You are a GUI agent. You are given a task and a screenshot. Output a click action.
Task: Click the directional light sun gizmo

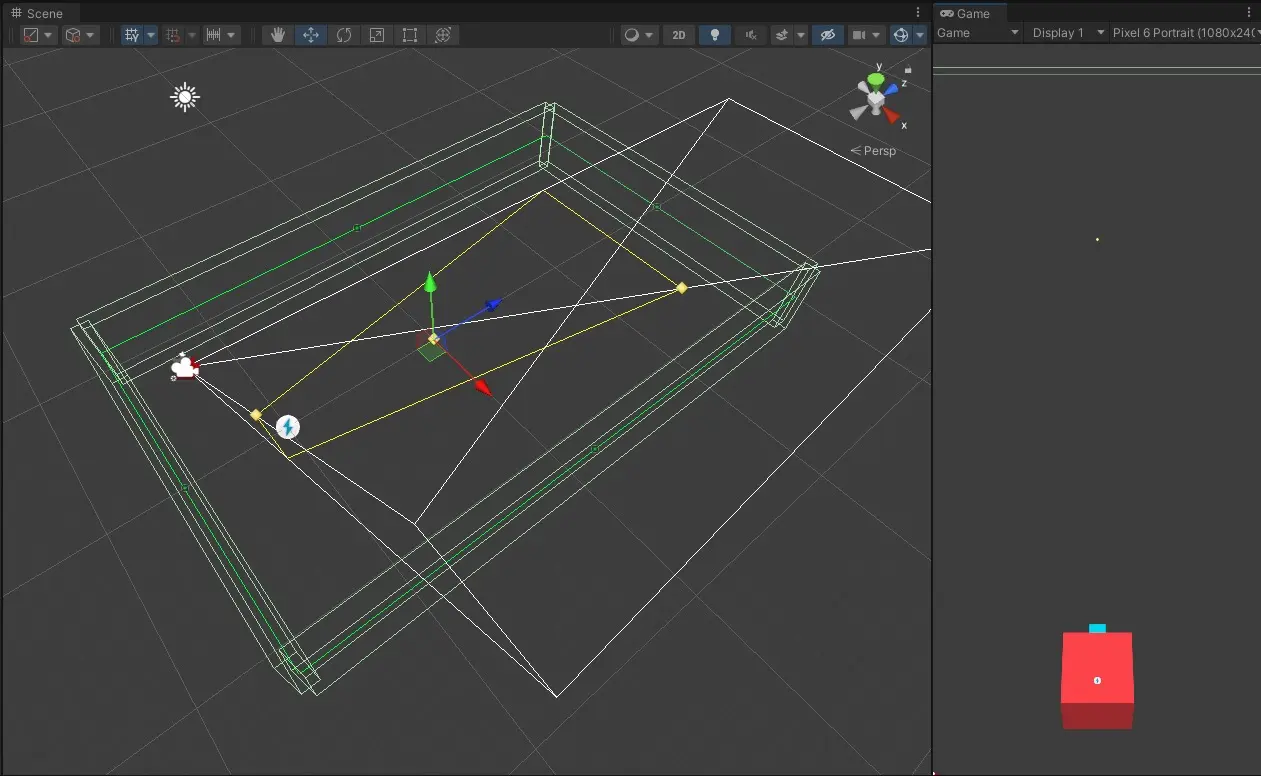184,97
